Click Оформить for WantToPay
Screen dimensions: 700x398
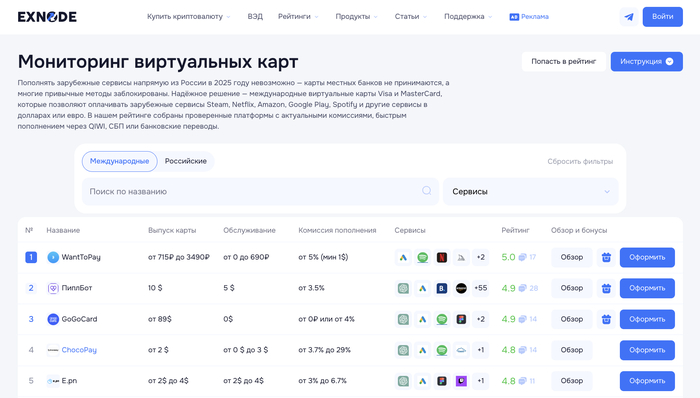[x=647, y=257]
